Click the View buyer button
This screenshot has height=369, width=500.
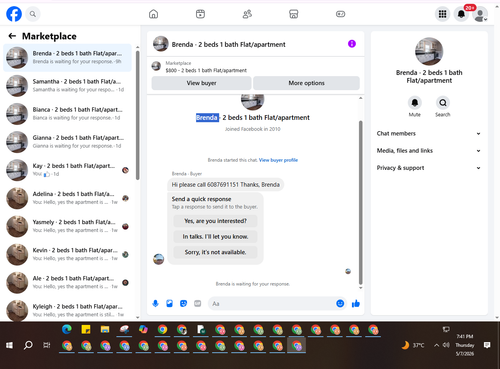[x=201, y=83]
